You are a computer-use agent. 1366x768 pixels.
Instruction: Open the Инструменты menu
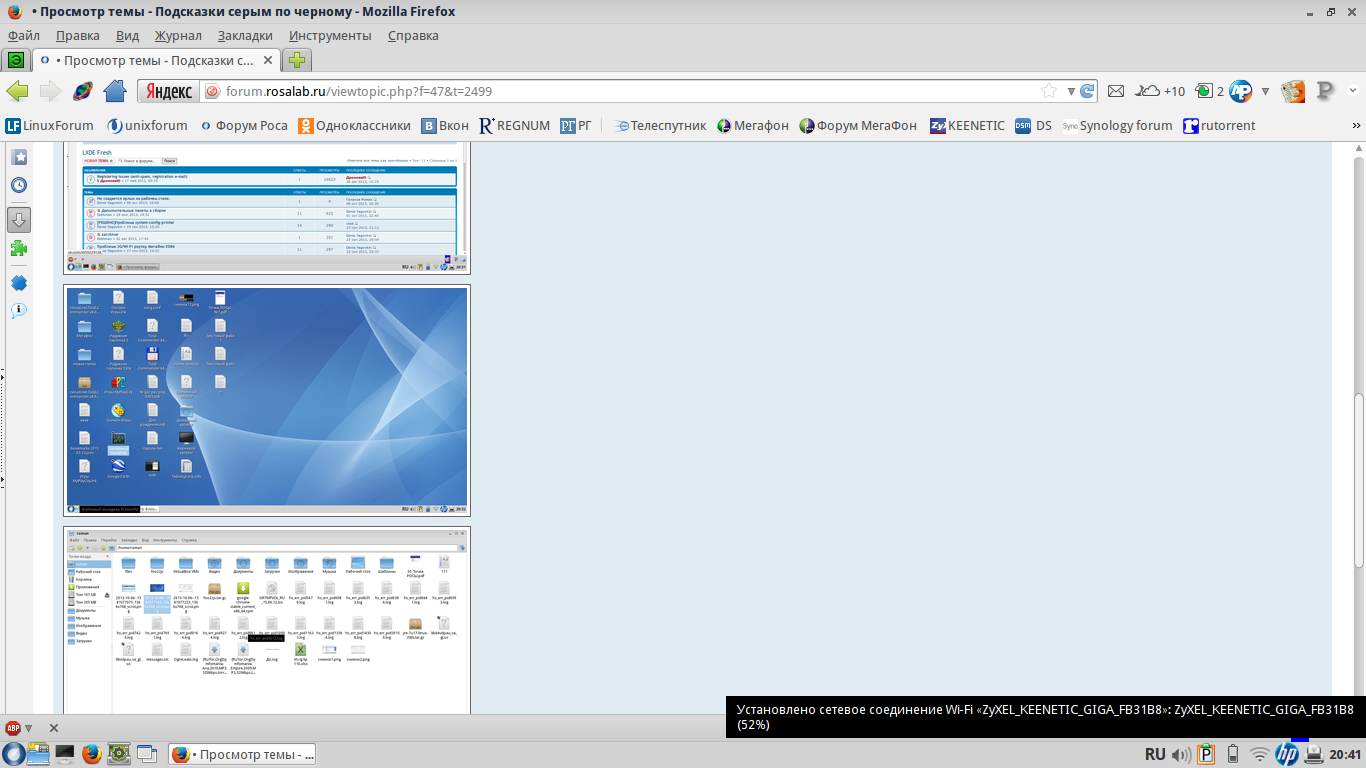330,35
